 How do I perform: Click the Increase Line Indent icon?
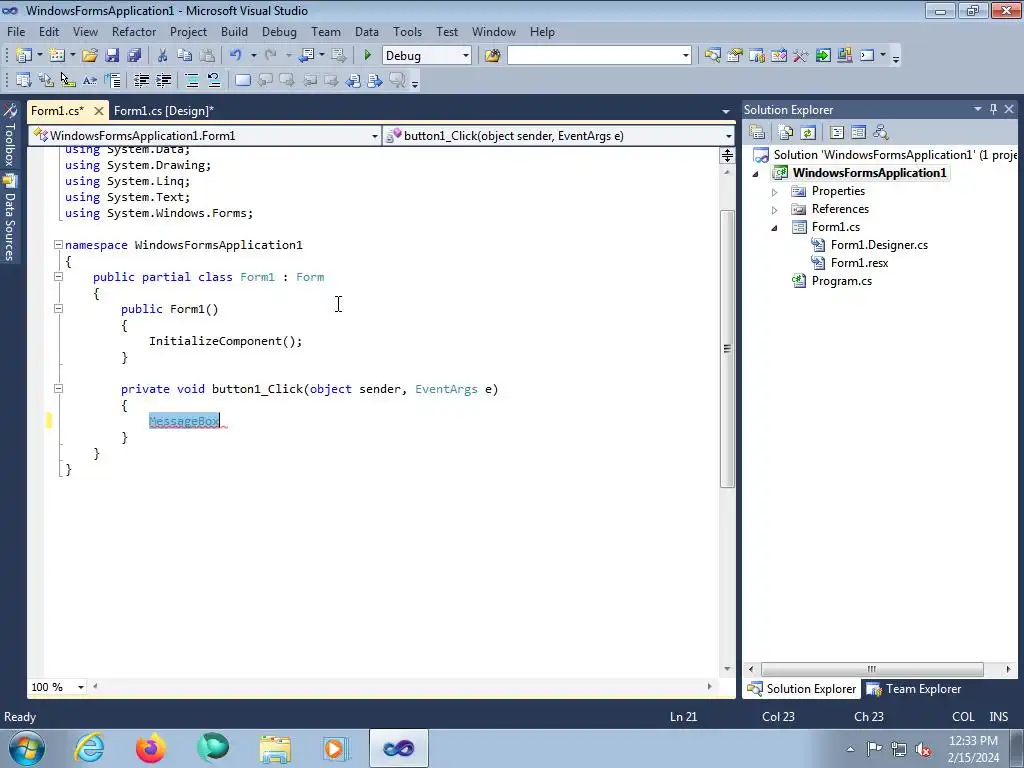[163, 80]
